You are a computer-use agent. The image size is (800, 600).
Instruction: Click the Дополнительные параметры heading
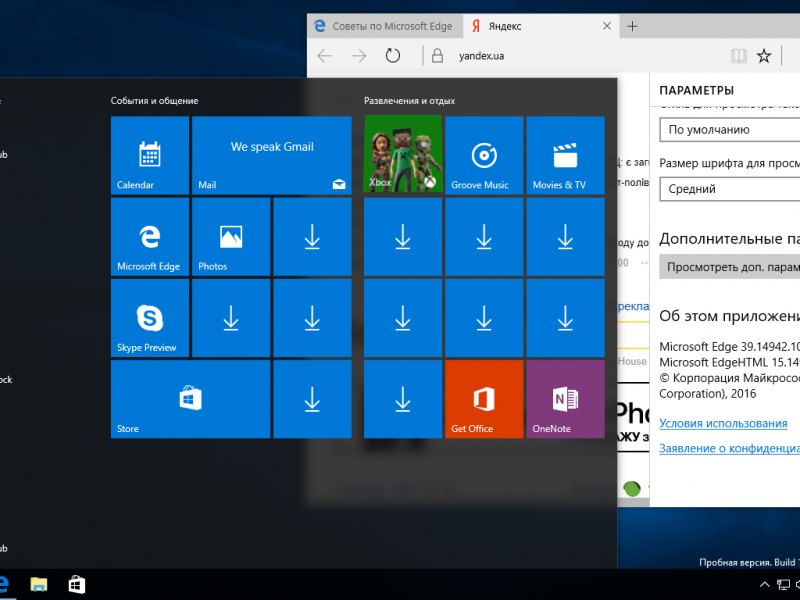(730, 239)
